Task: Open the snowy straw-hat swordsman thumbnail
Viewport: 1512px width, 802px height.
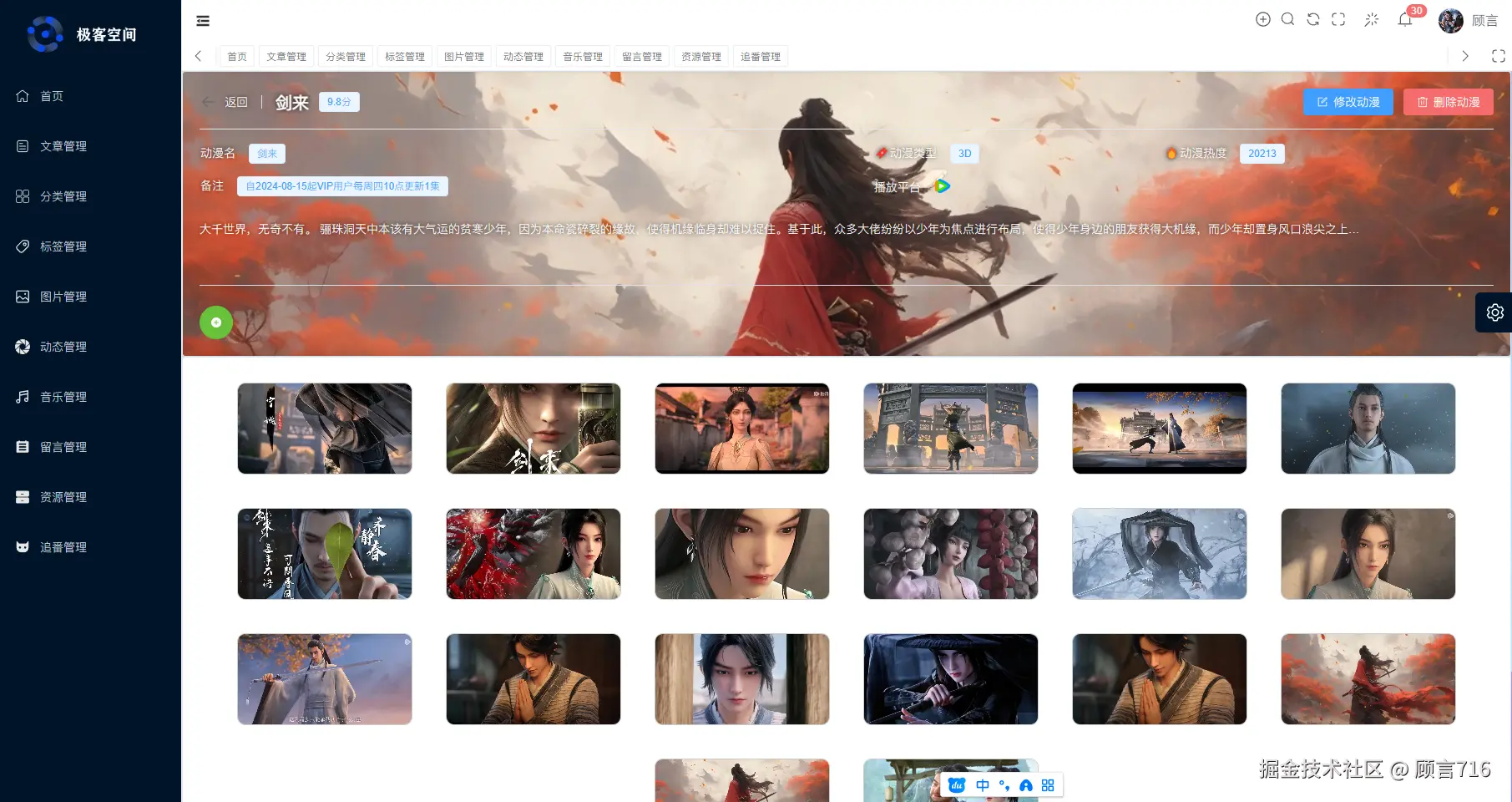Action: (1160, 554)
